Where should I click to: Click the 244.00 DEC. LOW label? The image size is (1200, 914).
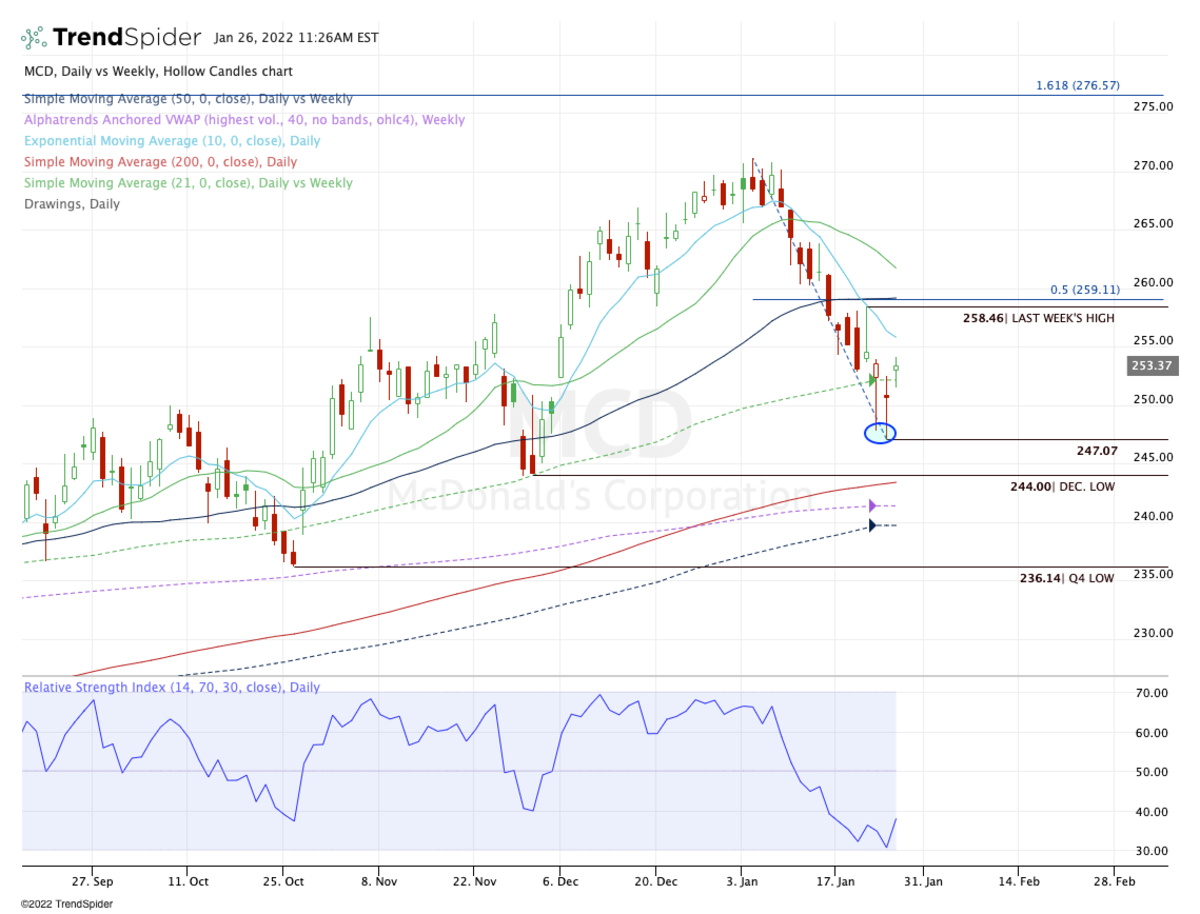tap(1061, 486)
